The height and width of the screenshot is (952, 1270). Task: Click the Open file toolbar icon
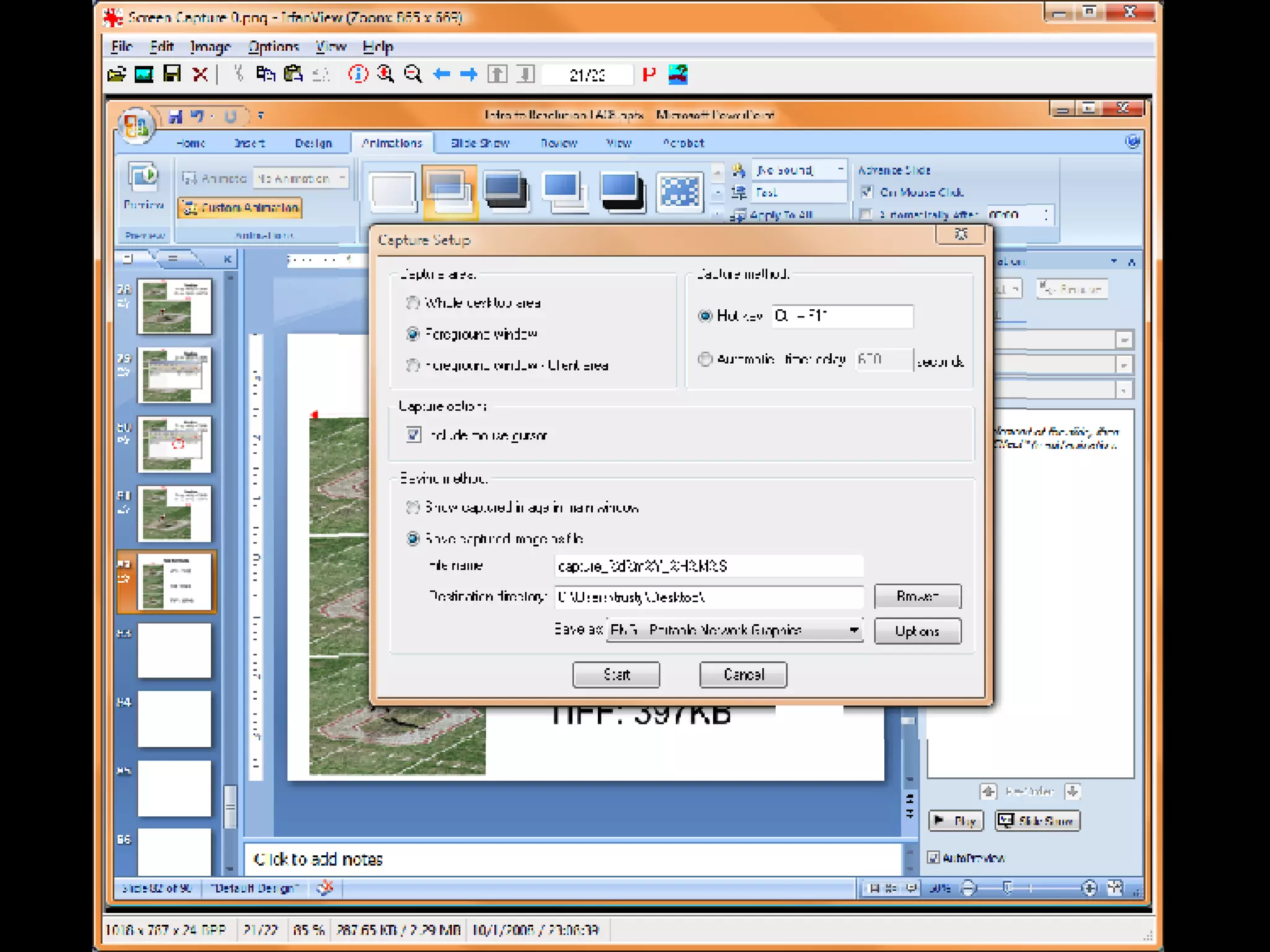click(117, 75)
